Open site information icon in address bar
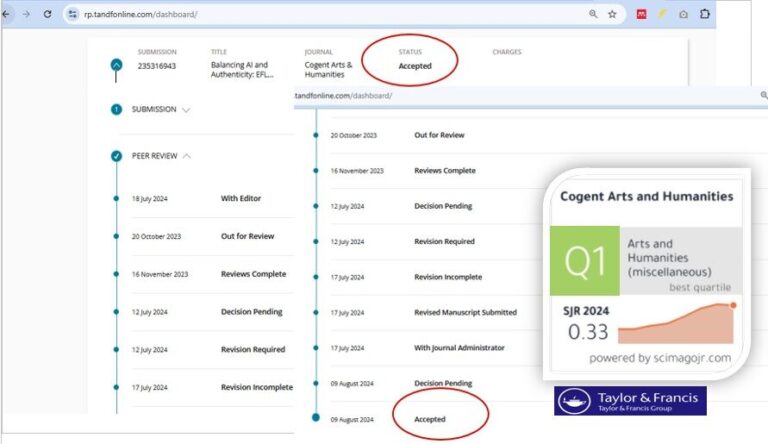 [x=72, y=14]
